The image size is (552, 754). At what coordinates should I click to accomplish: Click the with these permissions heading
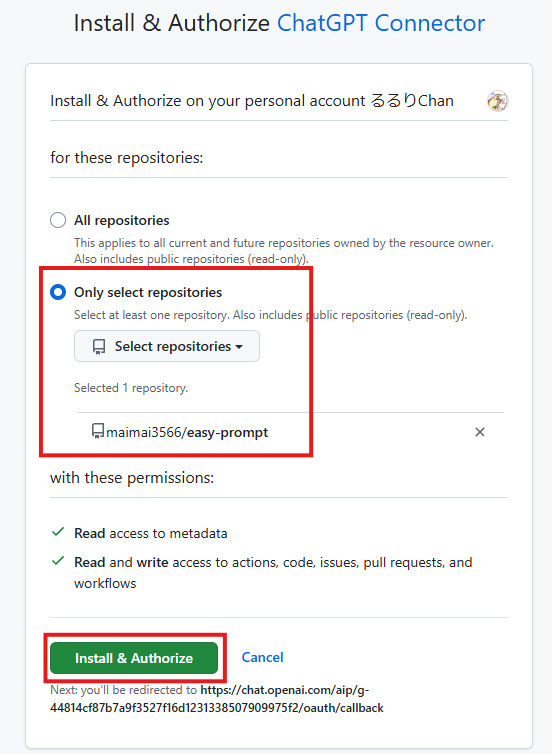tap(132, 478)
